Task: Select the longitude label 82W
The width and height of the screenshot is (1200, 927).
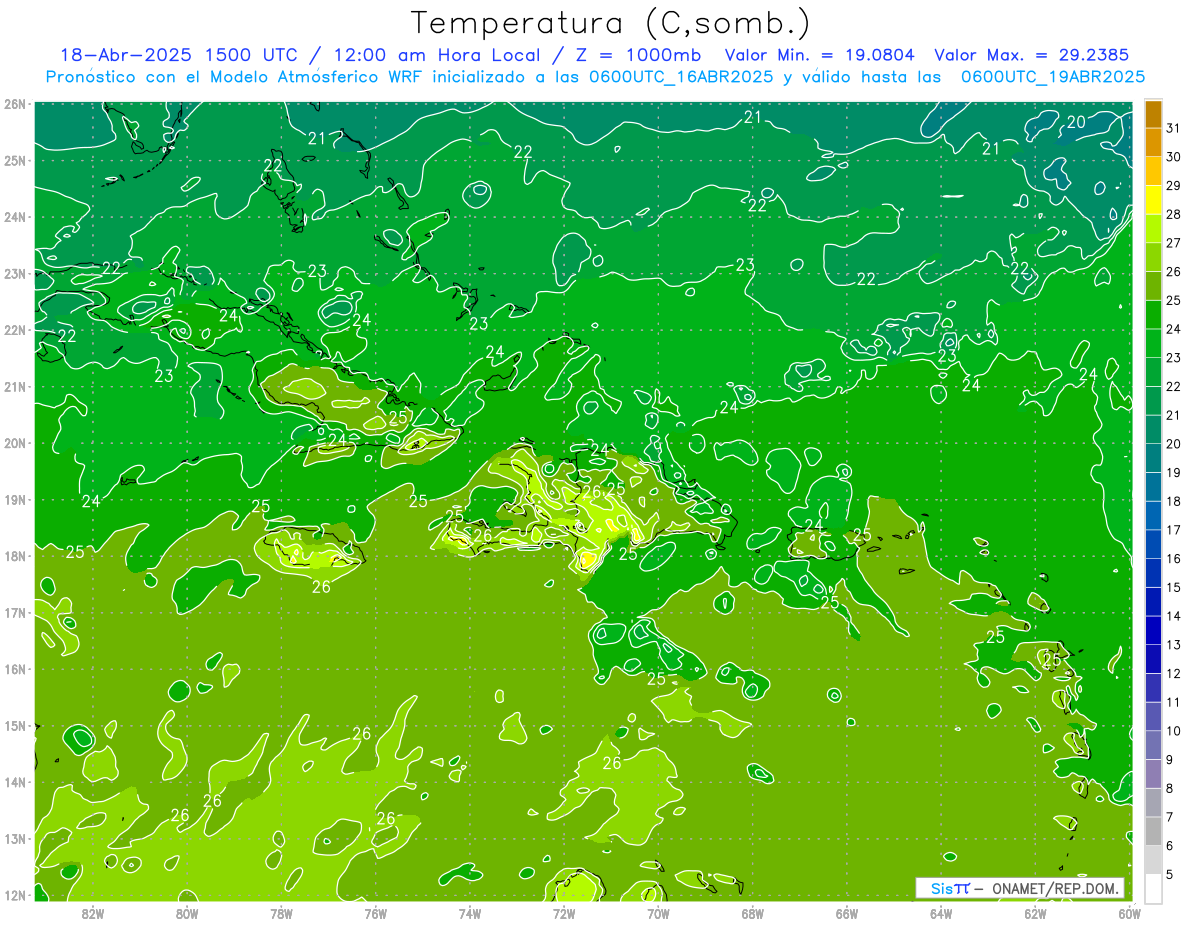Action: (92, 913)
